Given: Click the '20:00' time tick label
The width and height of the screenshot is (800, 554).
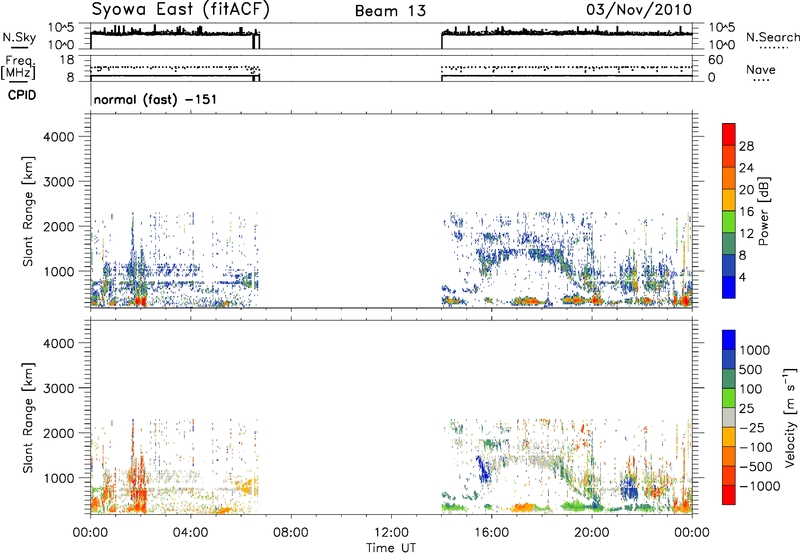Looking at the screenshot, I should click(x=592, y=533).
